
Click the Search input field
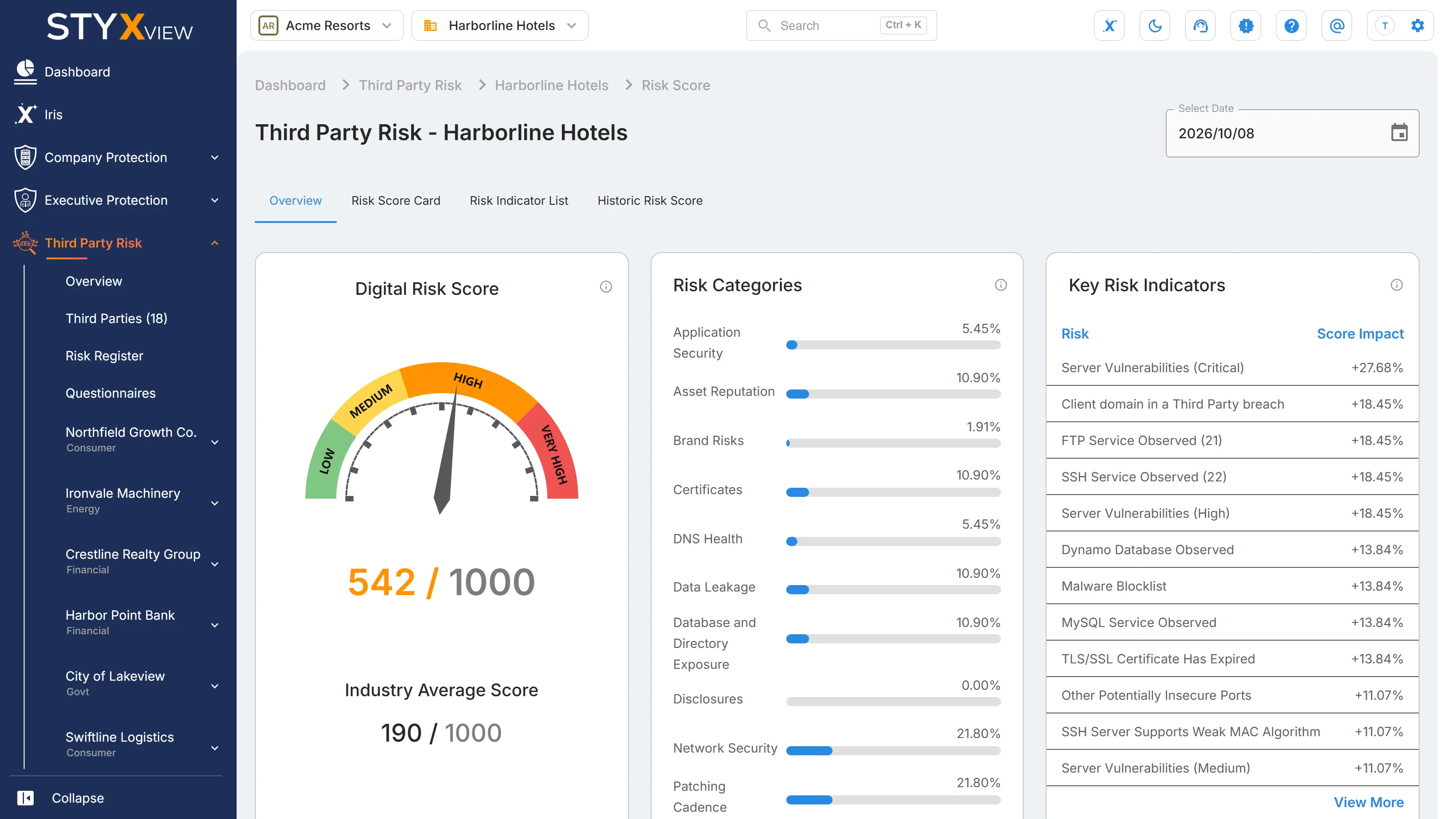[x=841, y=25]
